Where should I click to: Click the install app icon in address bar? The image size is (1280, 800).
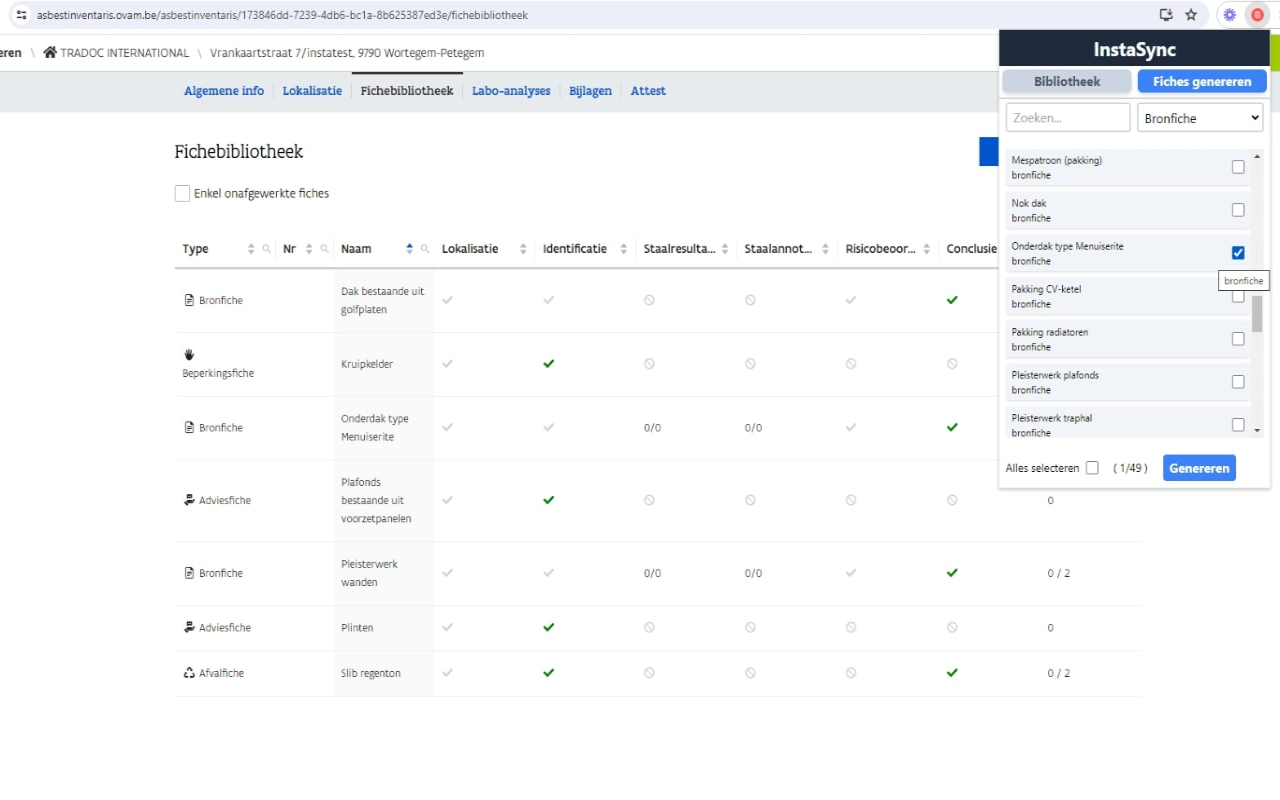point(1166,15)
